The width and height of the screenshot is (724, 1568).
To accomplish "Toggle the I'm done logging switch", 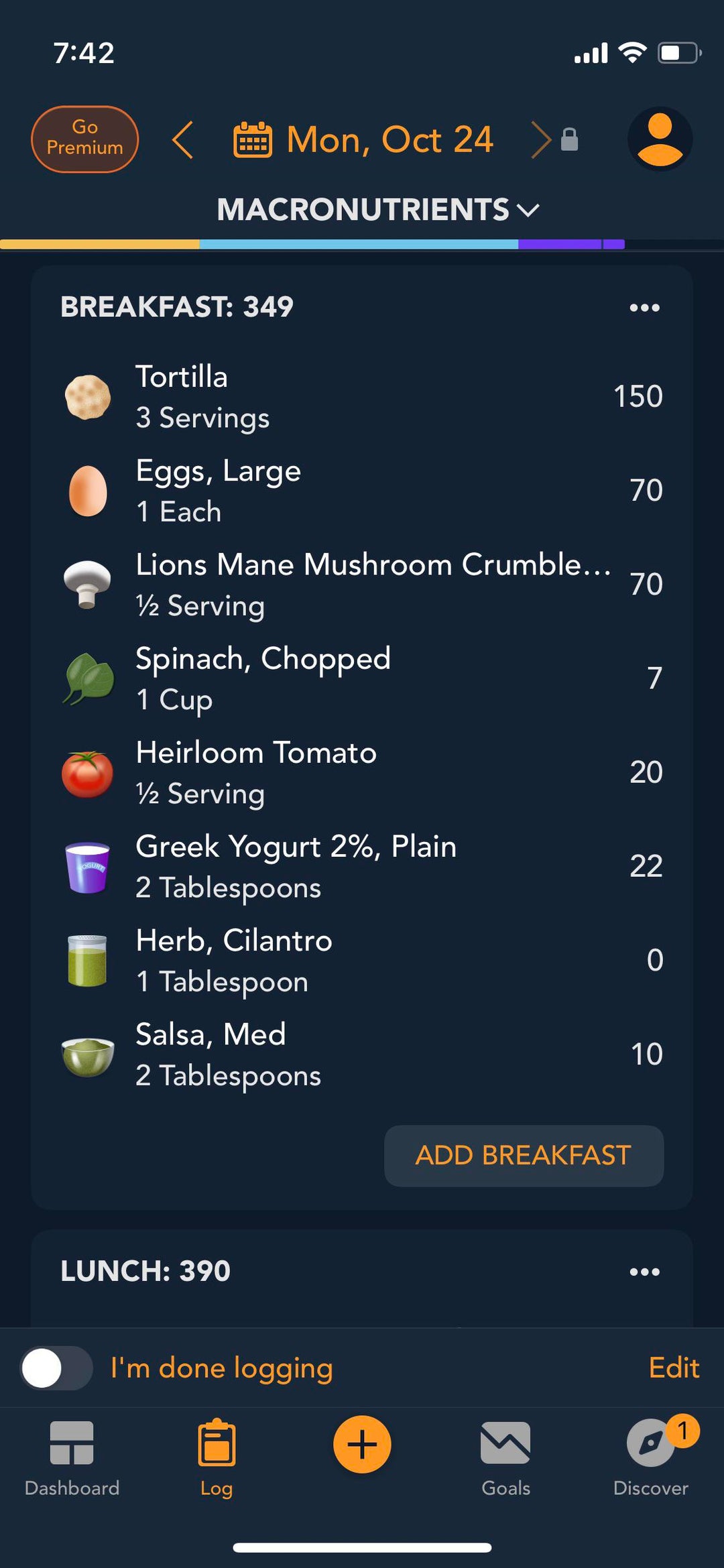I will tap(57, 1368).
